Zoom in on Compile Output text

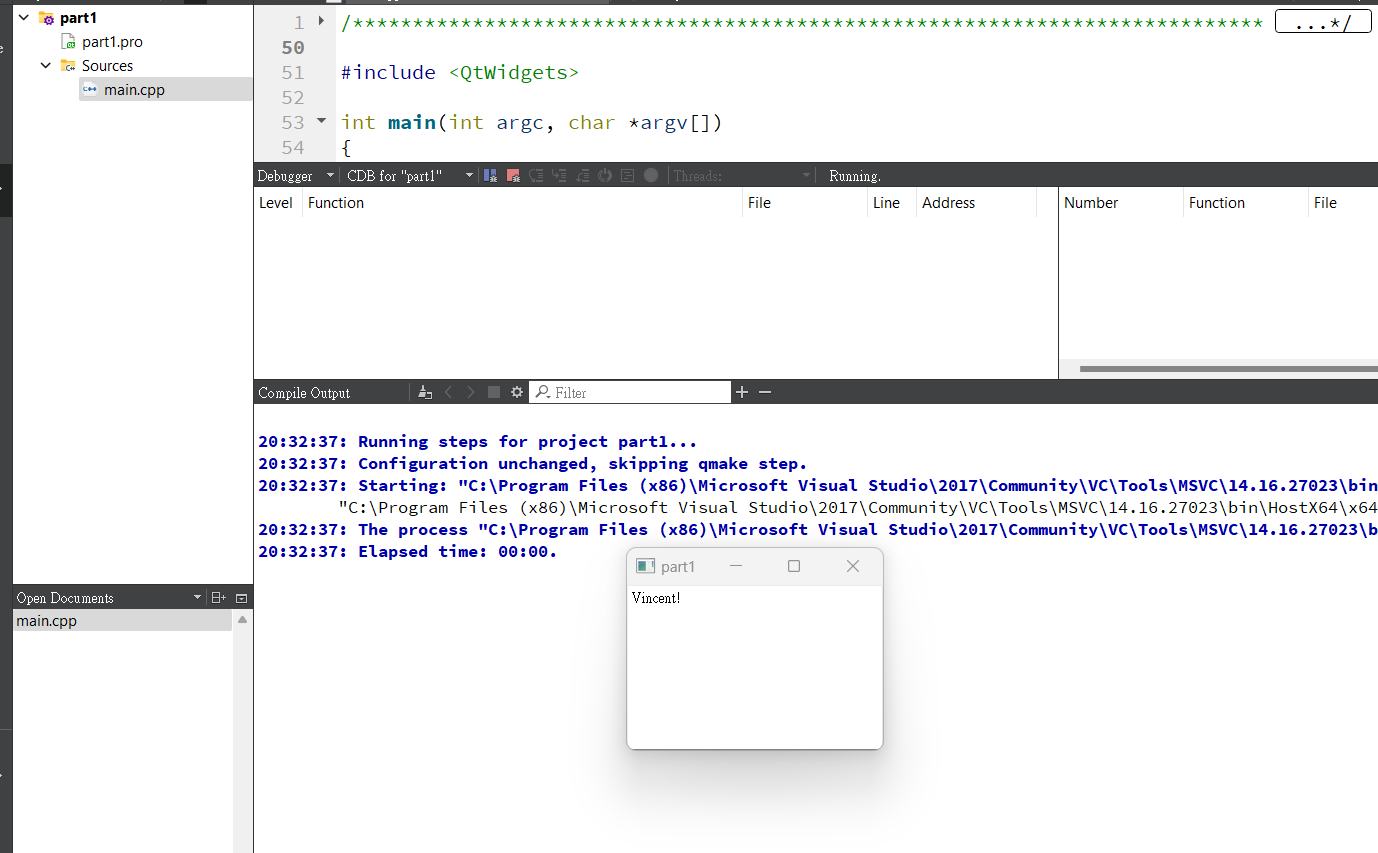click(x=741, y=391)
